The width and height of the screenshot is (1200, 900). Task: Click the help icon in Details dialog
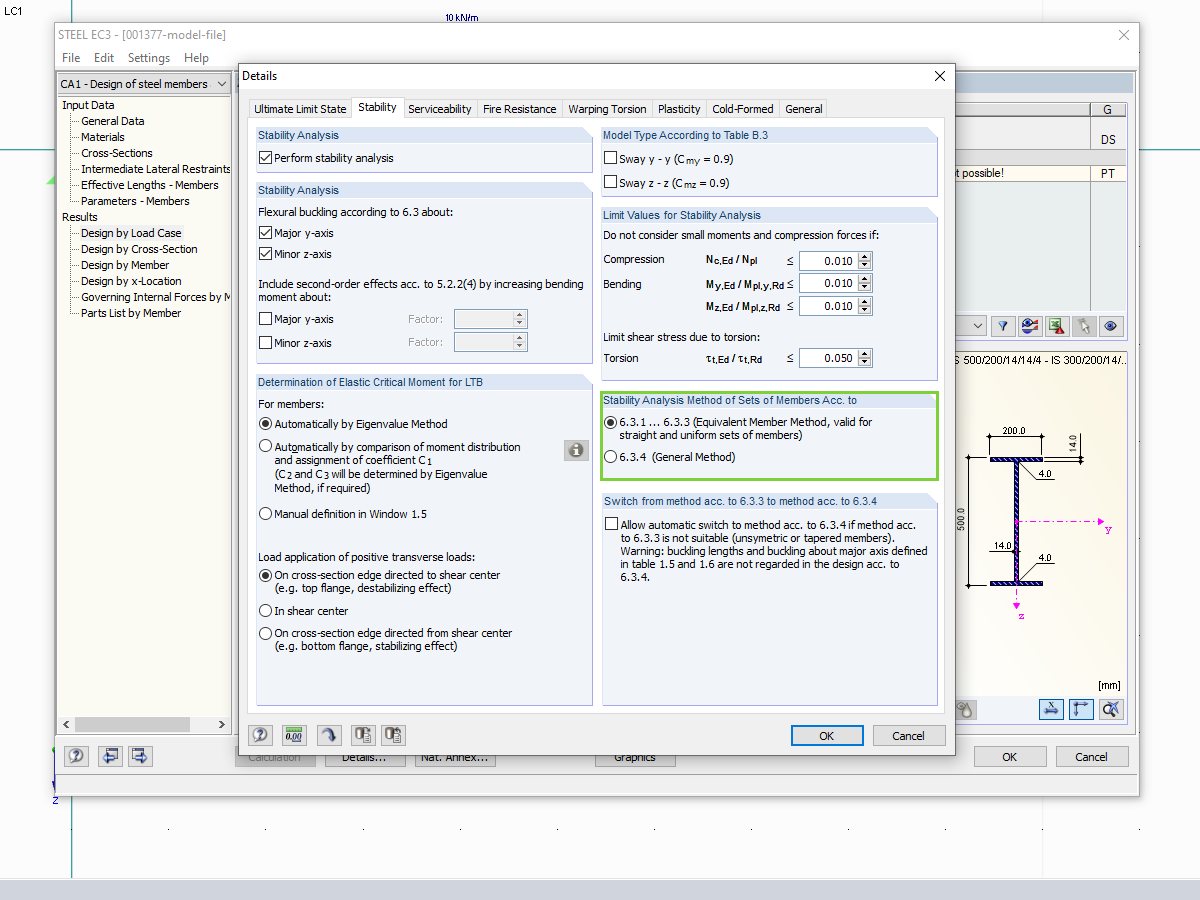pyautogui.click(x=260, y=735)
